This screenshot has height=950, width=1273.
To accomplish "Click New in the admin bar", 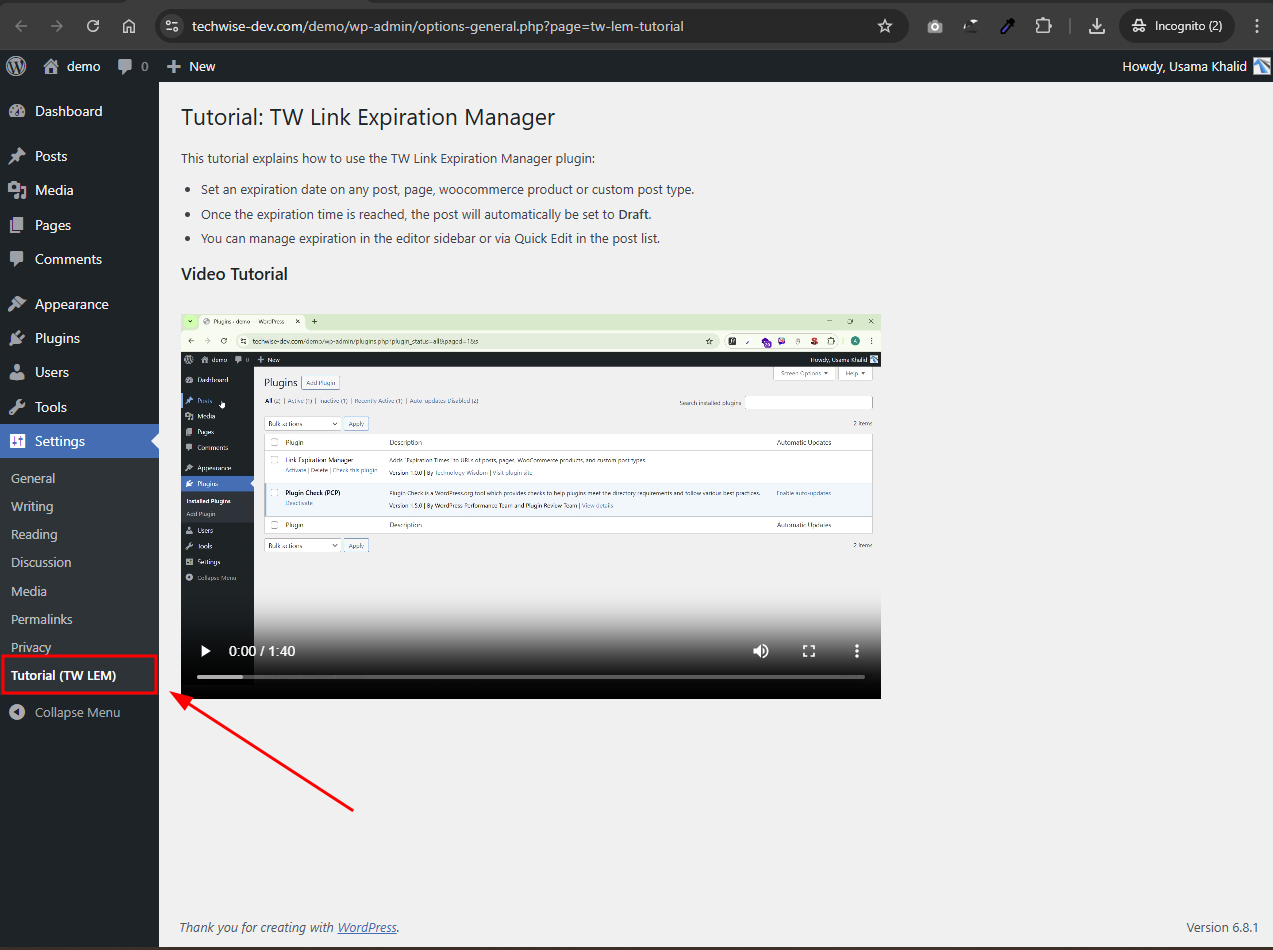I will (191, 66).
